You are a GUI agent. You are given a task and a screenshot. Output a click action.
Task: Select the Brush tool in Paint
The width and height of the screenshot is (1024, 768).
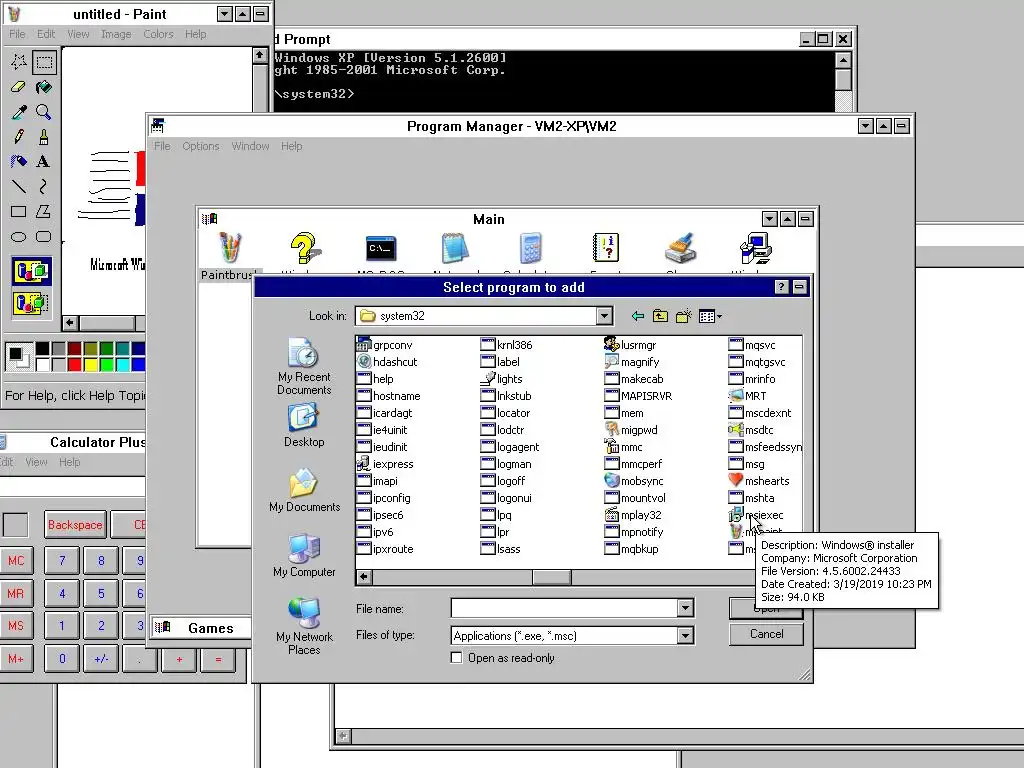[44, 136]
